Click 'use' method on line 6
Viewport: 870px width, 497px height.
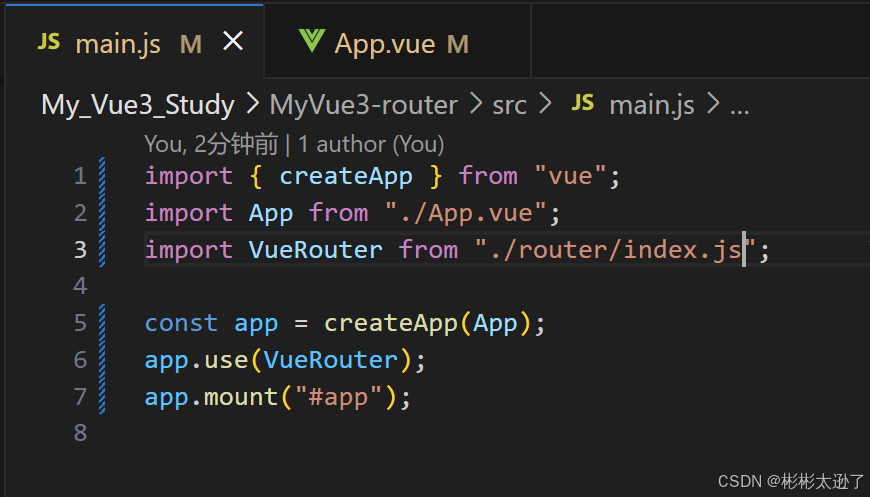pyautogui.click(x=226, y=361)
